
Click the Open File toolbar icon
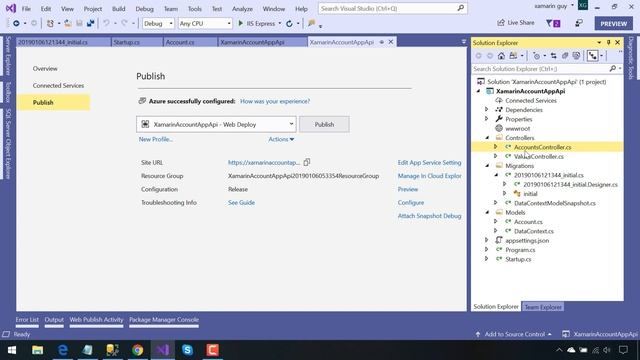[68, 24]
